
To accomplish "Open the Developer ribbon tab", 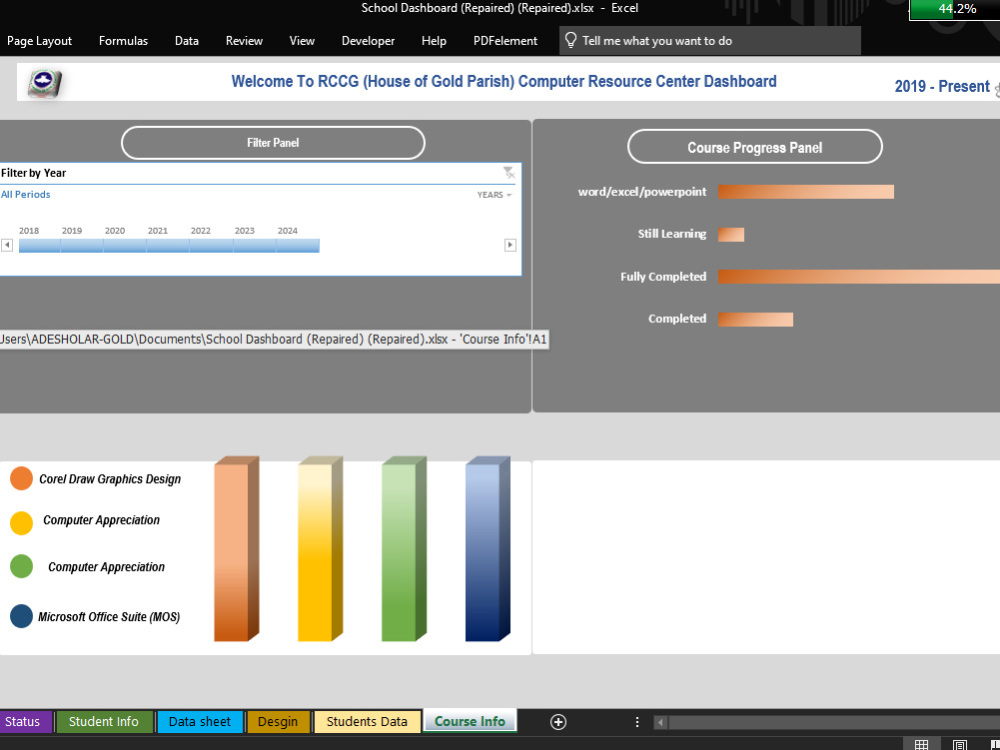I will point(368,41).
